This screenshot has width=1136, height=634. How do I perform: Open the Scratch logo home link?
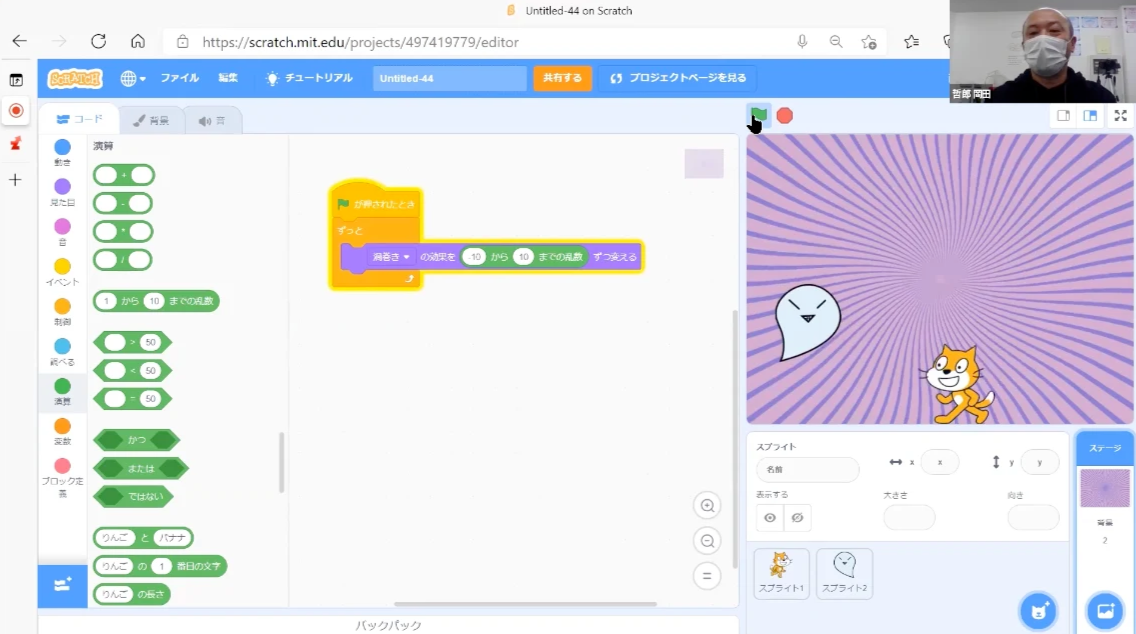click(x=75, y=78)
